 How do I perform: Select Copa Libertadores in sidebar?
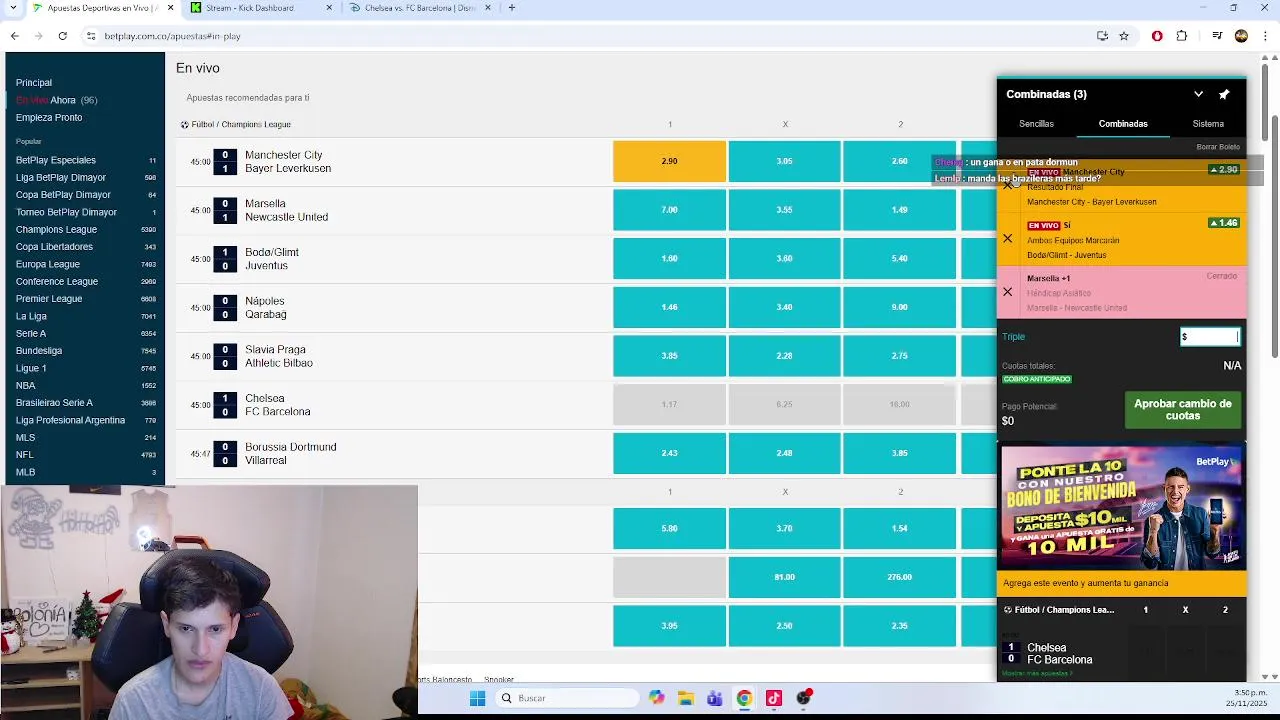(x=54, y=247)
